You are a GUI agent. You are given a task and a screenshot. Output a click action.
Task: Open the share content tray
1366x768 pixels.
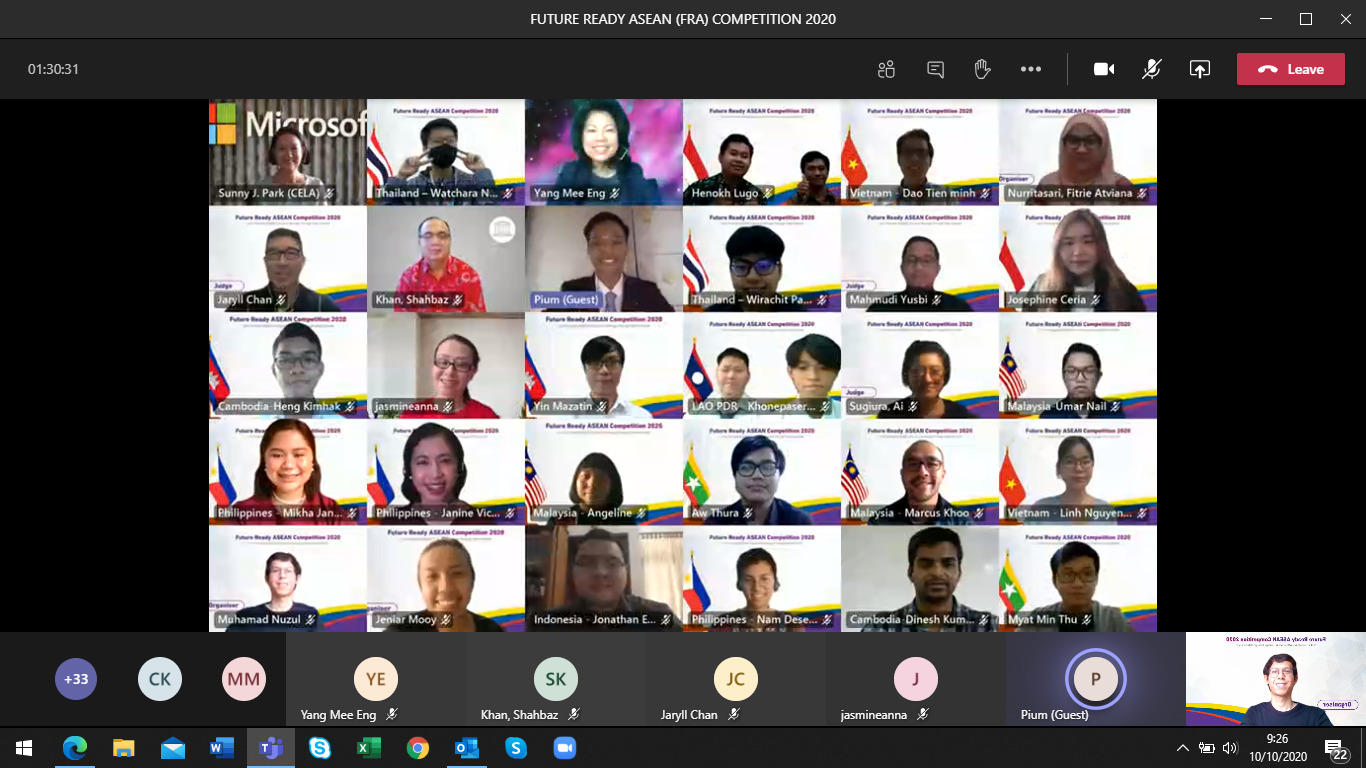(x=1199, y=69)
